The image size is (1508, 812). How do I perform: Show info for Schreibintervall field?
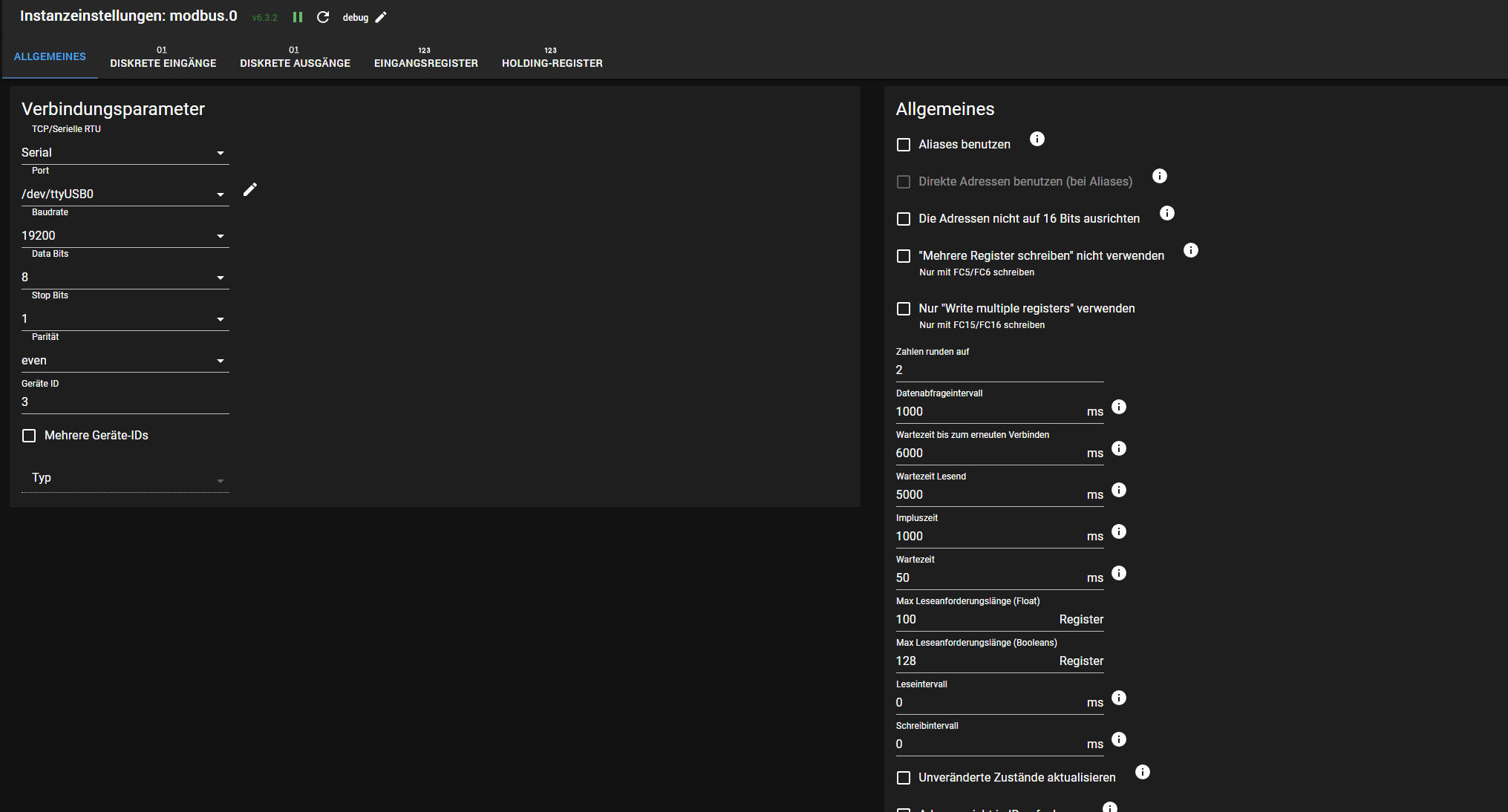(1119, 739)
